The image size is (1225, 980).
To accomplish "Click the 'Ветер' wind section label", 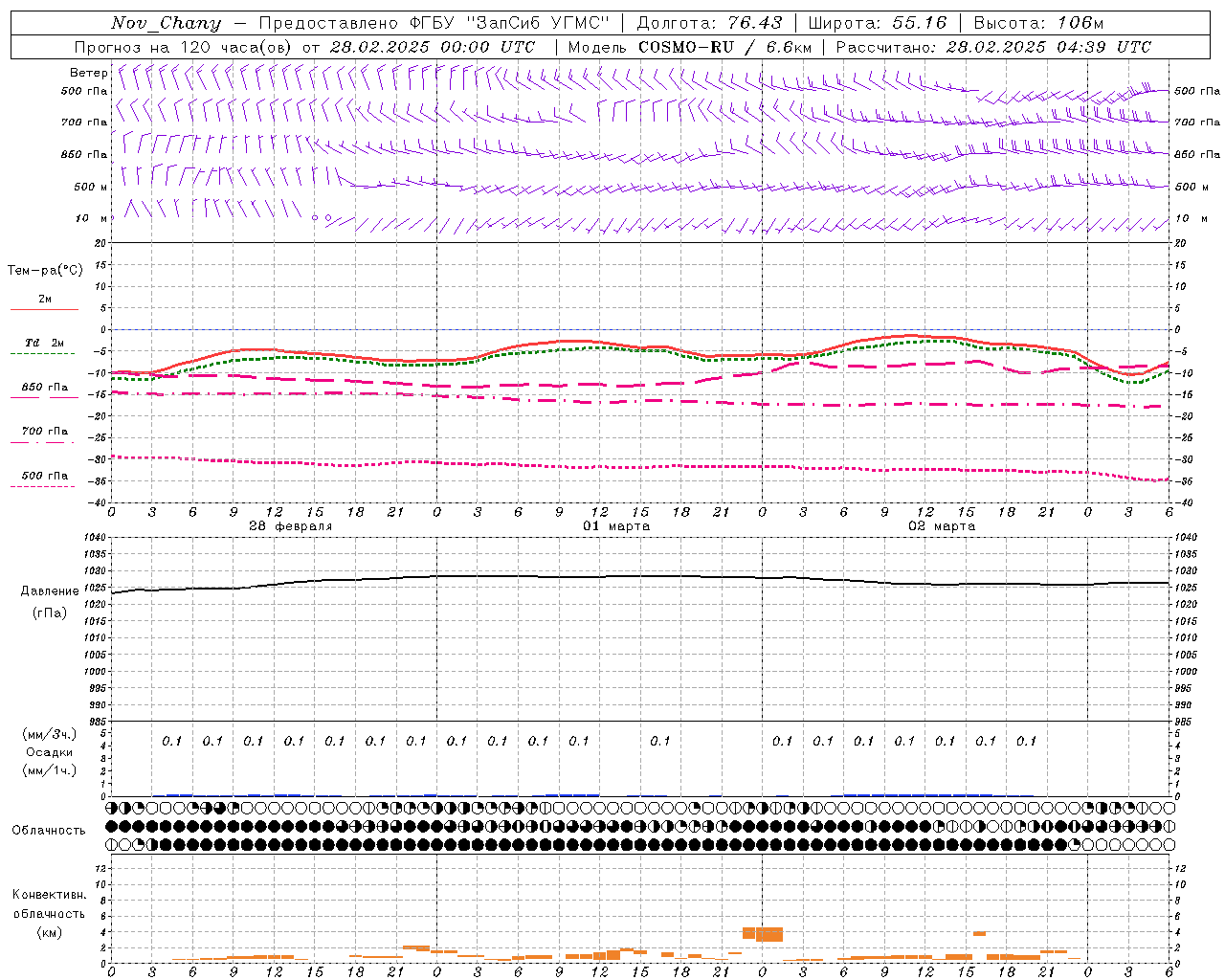I will tap(89, 73).
